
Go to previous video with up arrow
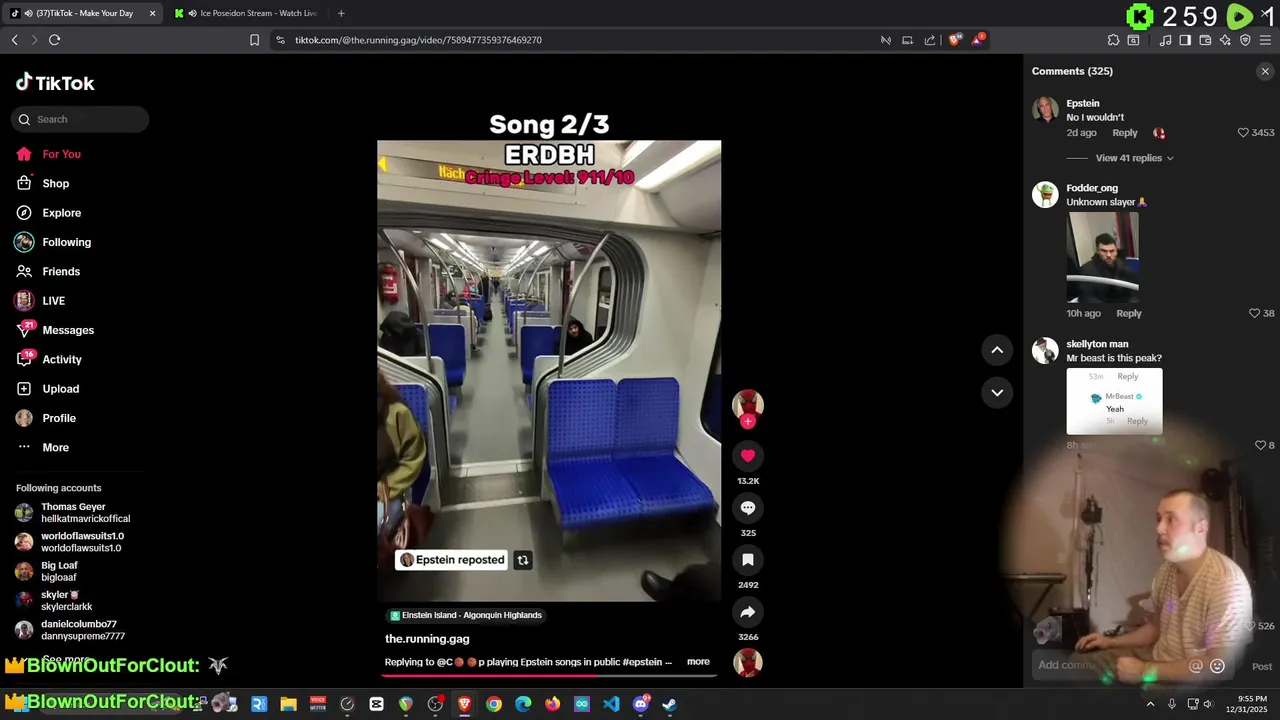click(997, 349)
